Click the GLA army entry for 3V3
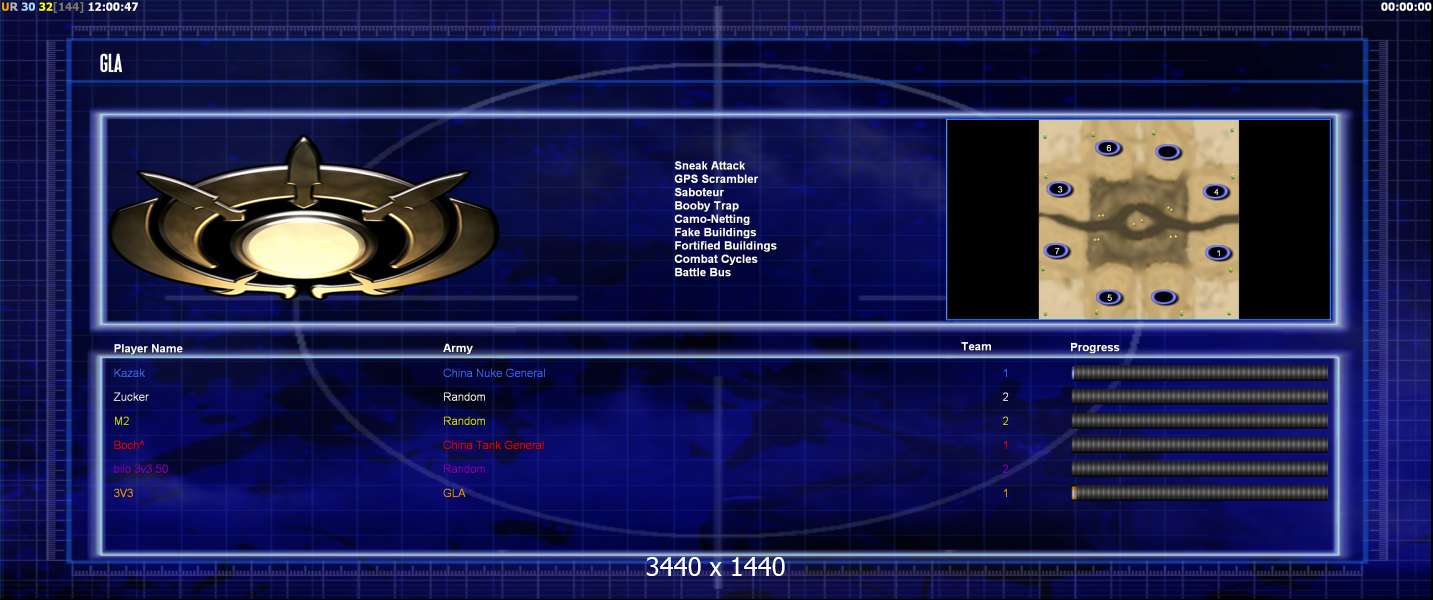This screenshot has width=1433, height=600. click(454, 493)
